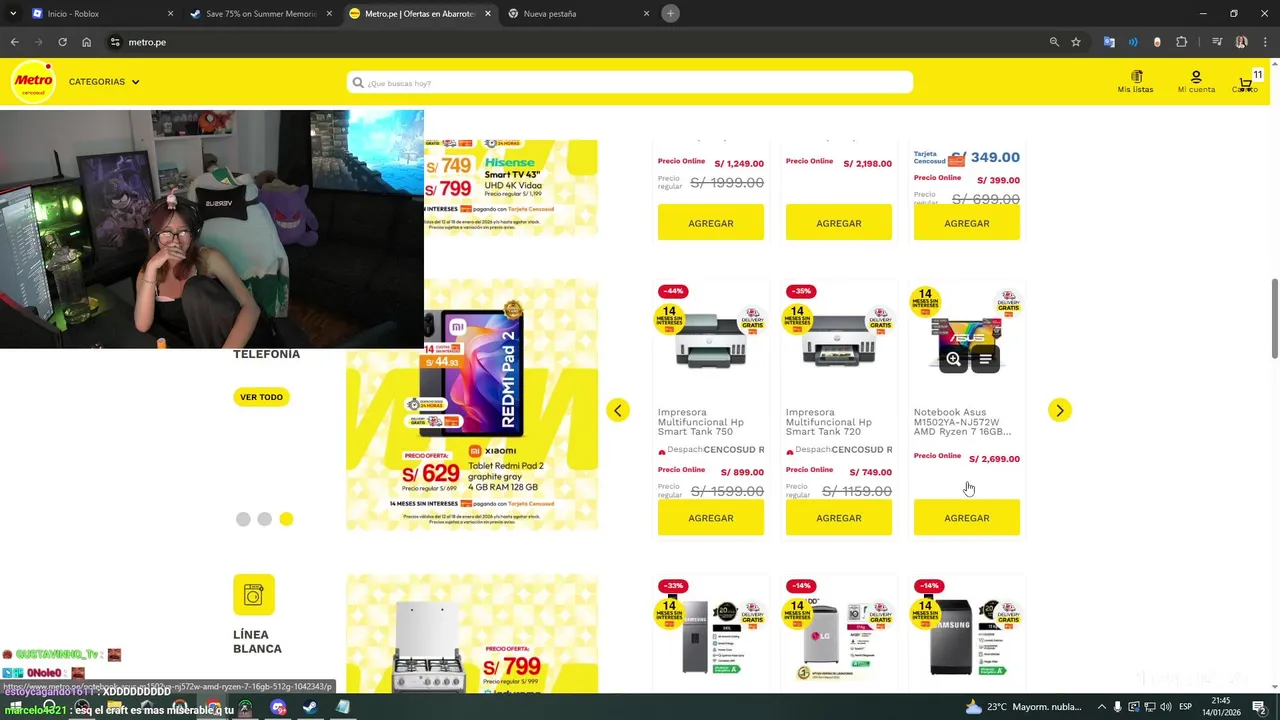Screen dimensions: 1280x720
Task: Click the Línea Blanca washing machine category icon
Action: point(253,595)
